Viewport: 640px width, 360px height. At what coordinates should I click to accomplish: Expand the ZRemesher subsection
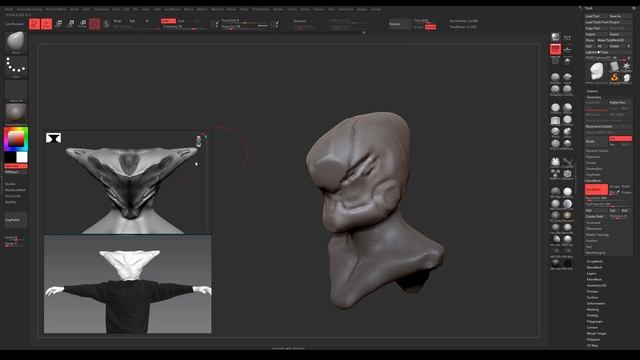[x=593, y=229]
